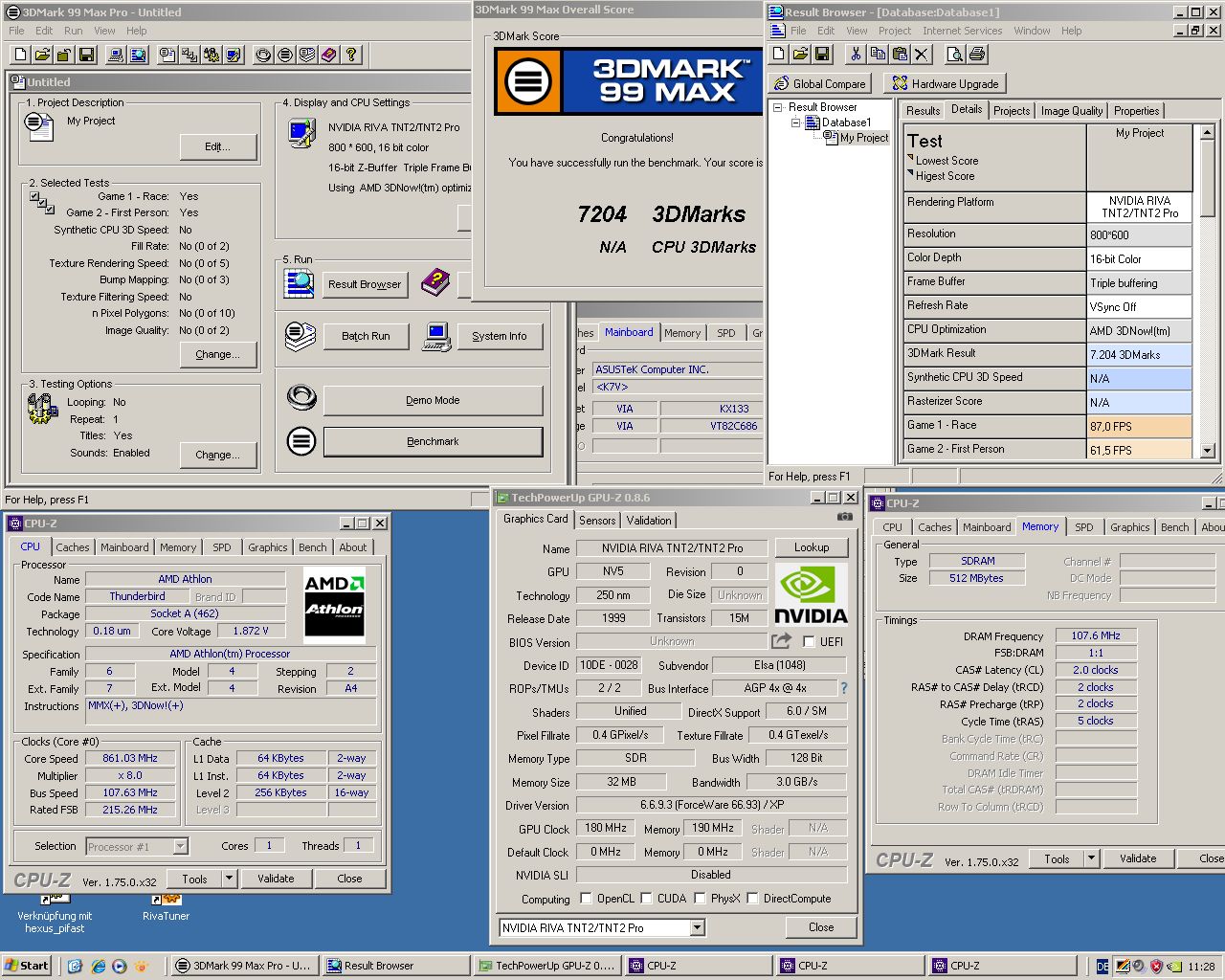Open Internet Services menu in Result Browser
Viewport: 1225px width, 980px height.
pyautogui.click(x=962, y=31)
